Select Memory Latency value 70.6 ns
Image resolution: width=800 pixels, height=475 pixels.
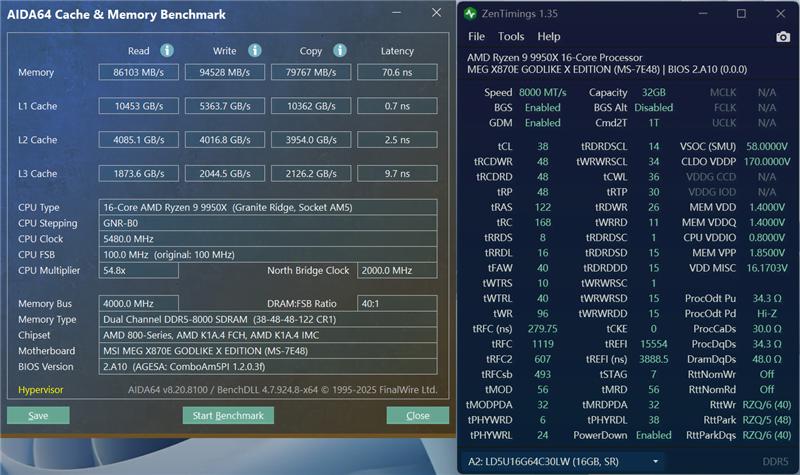click(x=397, y=72)
